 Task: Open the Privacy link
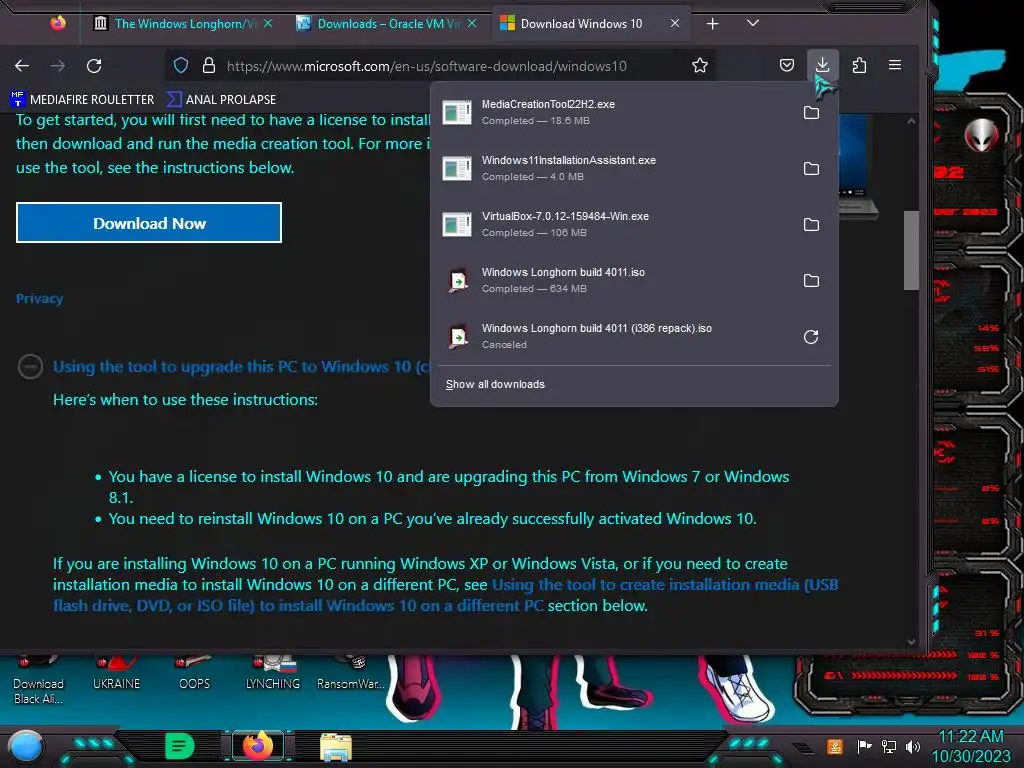pos(40,298)
